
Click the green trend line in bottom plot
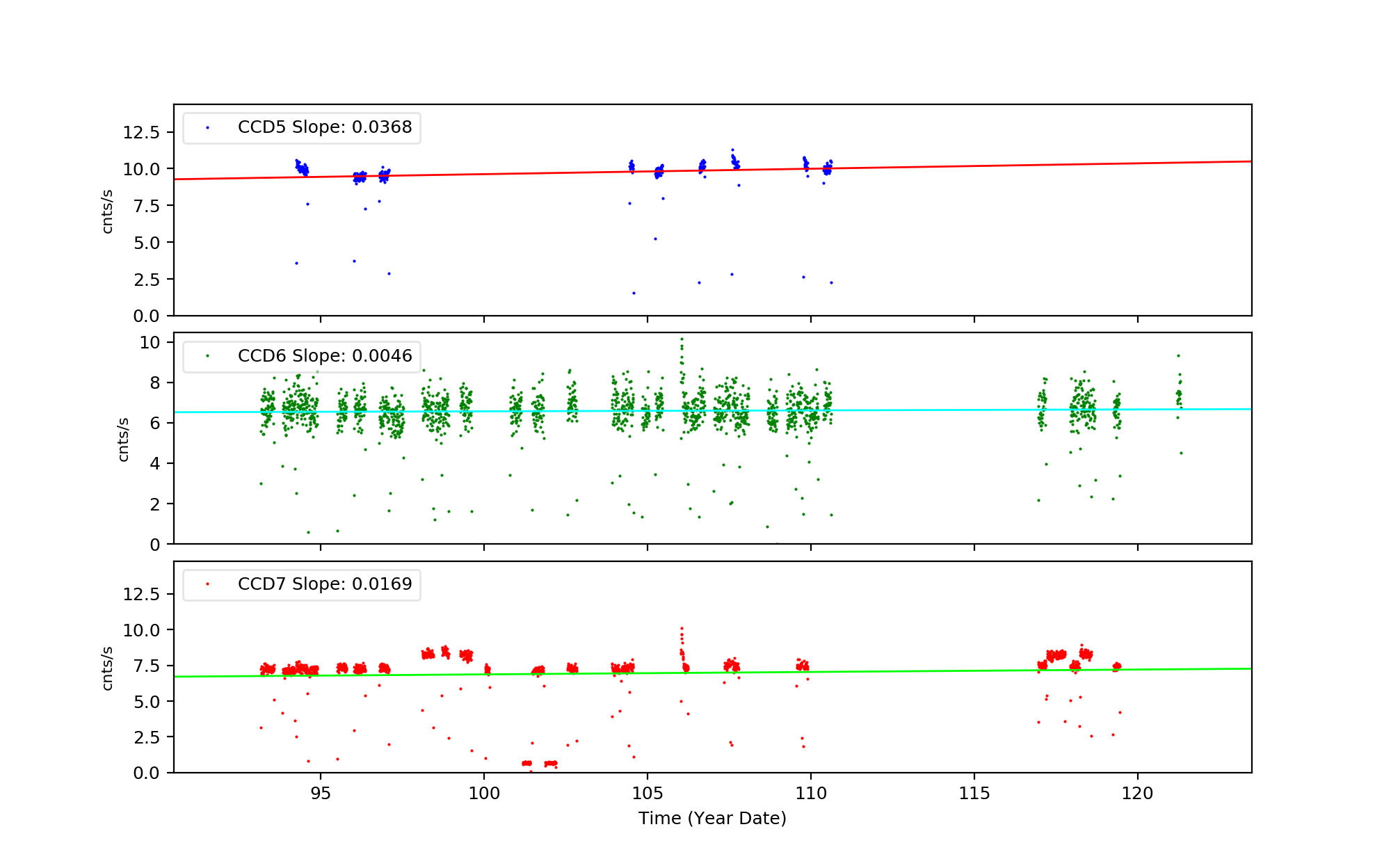pos(904,671)
